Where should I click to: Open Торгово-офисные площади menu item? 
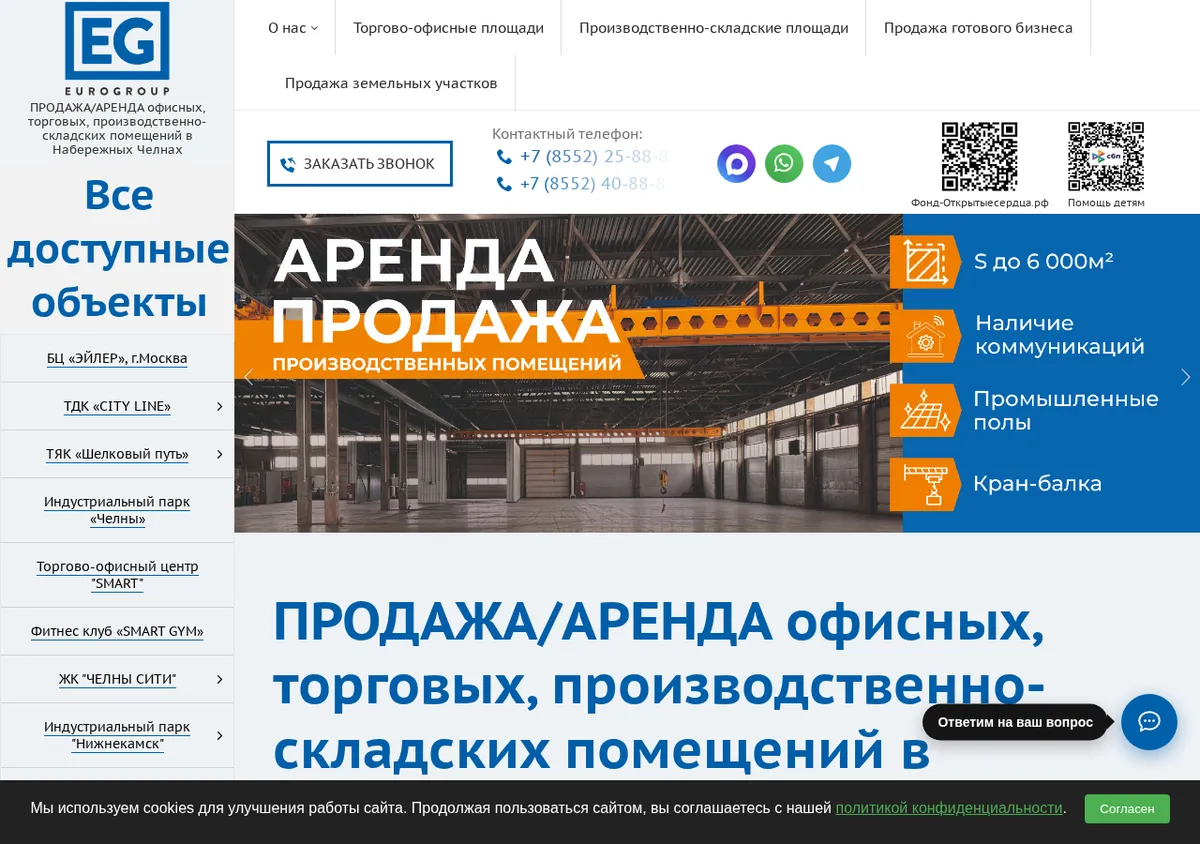(448, 28)
